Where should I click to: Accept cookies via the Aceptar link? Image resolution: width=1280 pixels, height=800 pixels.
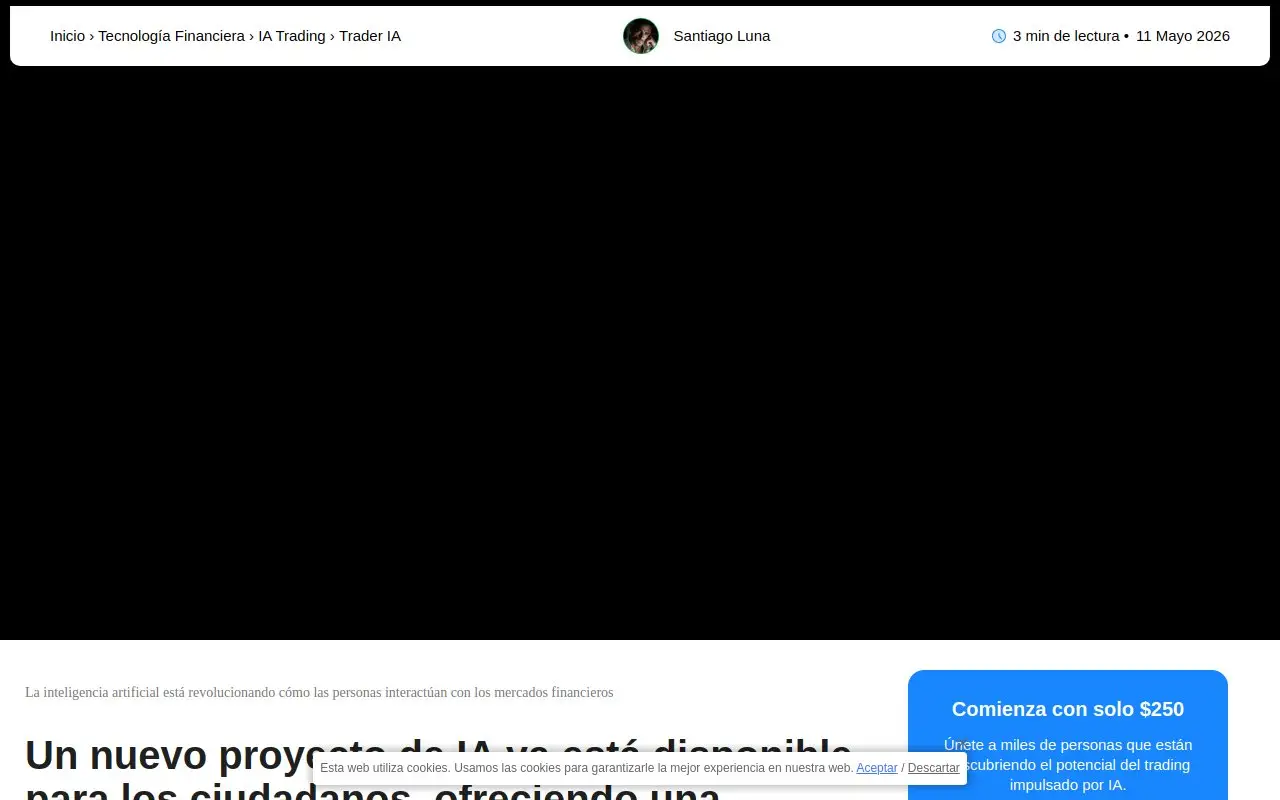(x=877, y=768)
